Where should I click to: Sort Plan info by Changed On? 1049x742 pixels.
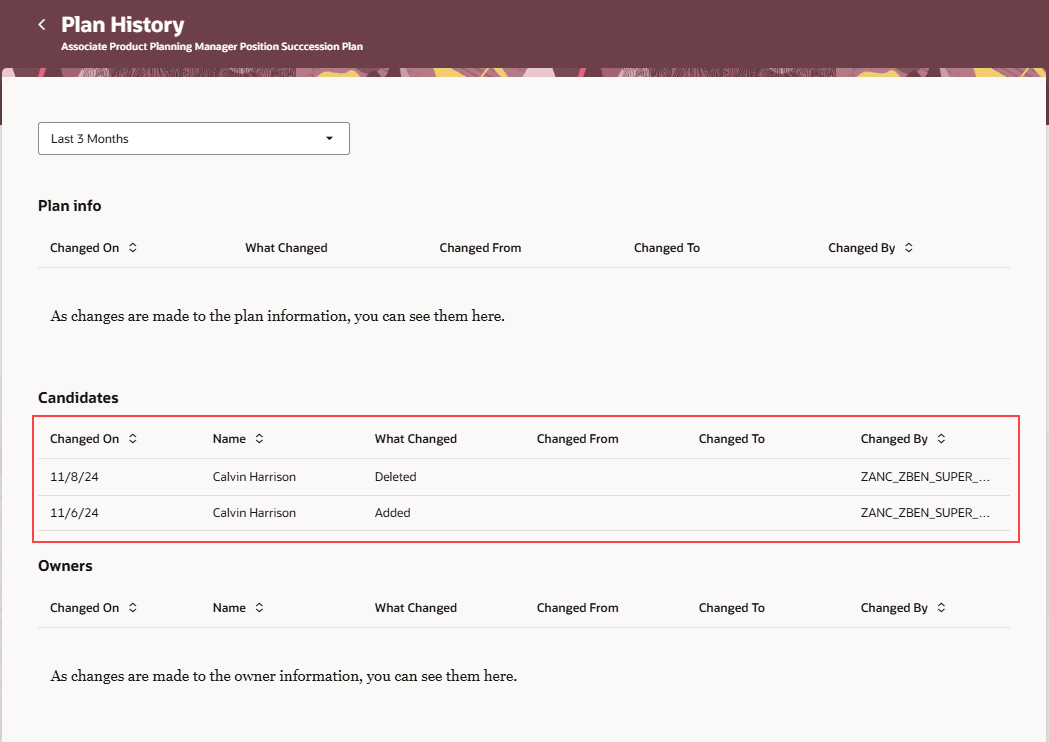pyautogui.click(x=132, y=248)
